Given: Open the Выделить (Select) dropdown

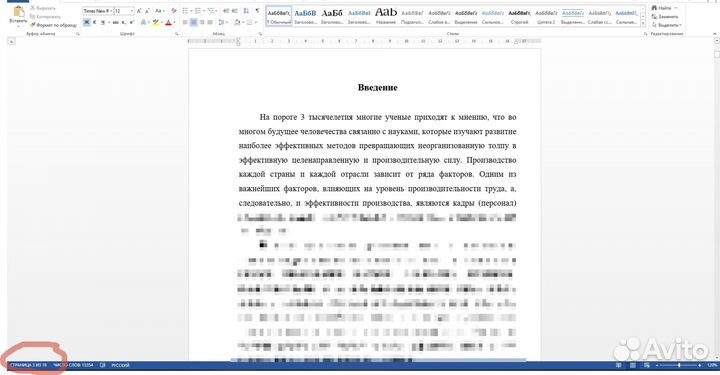Looking at the screenshot, I should tap(667, 25).
